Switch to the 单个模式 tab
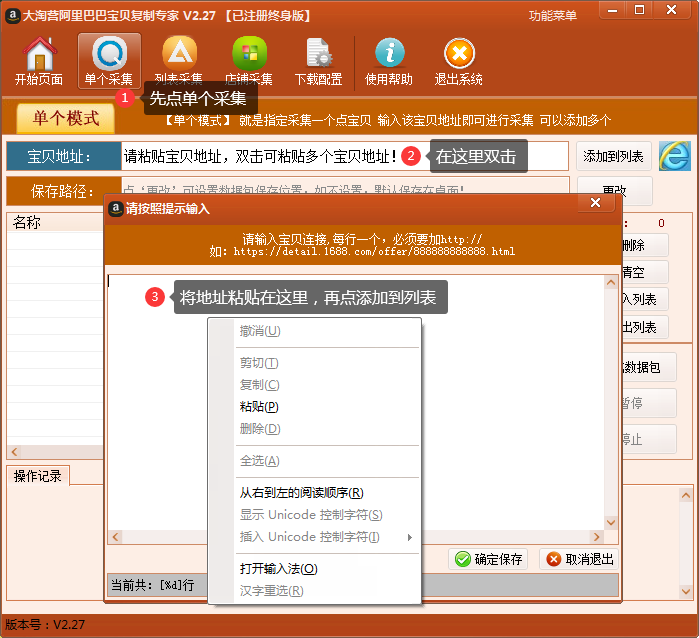Screen dimensions: 699x638 (x=66, y=118)
